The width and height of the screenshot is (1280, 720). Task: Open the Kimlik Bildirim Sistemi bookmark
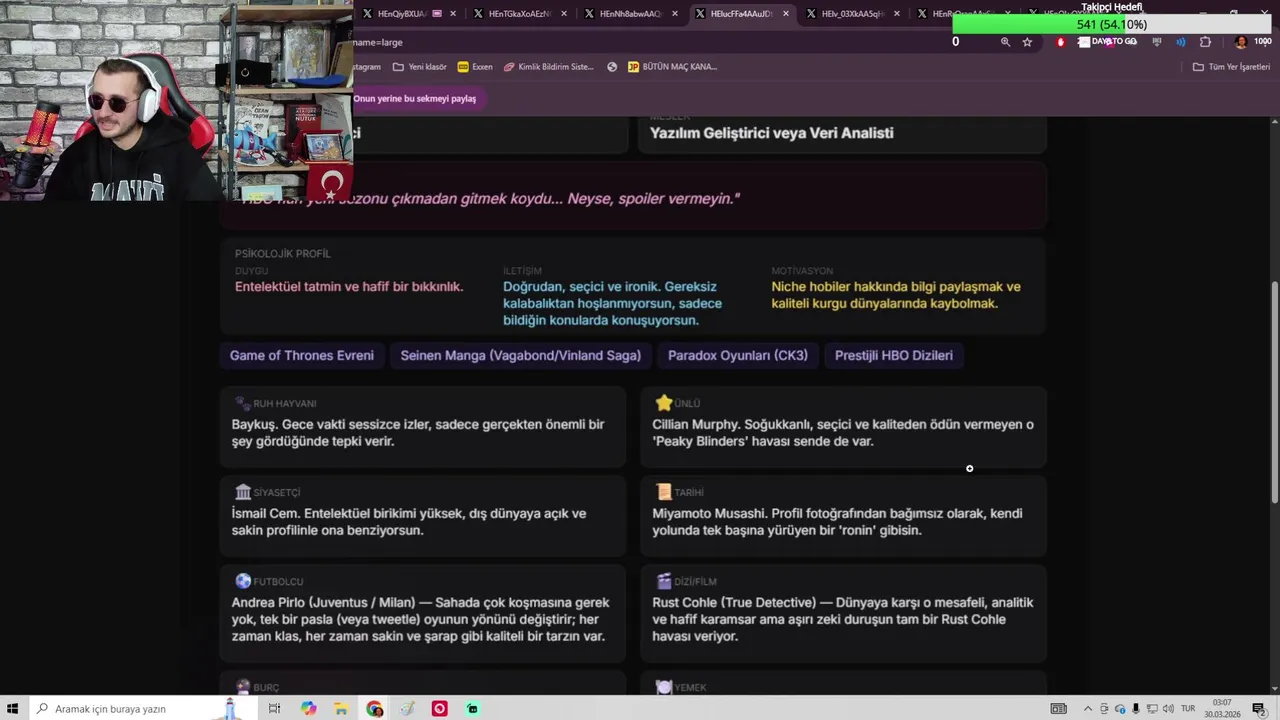pos(549,67)
